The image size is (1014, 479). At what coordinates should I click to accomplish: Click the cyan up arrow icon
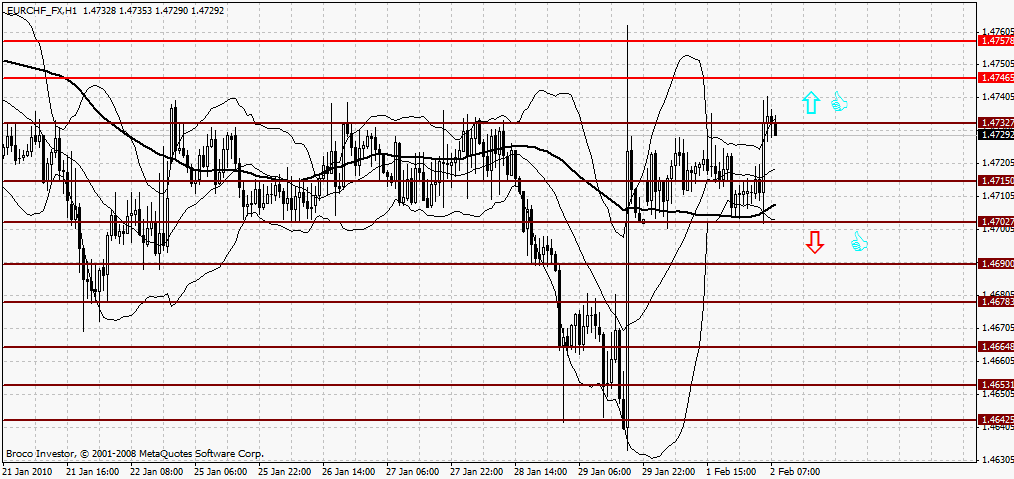coord(811,102)
